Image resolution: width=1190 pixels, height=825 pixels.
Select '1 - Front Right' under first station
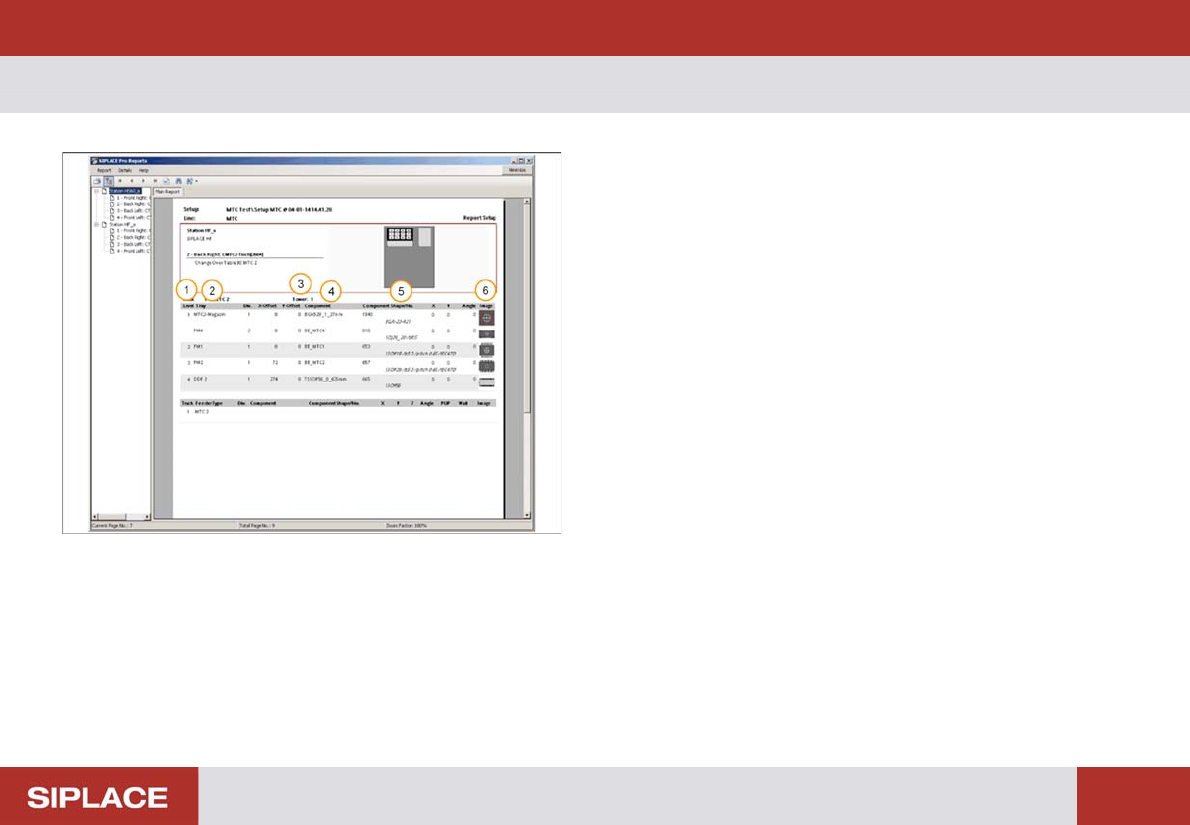point(134,198)
